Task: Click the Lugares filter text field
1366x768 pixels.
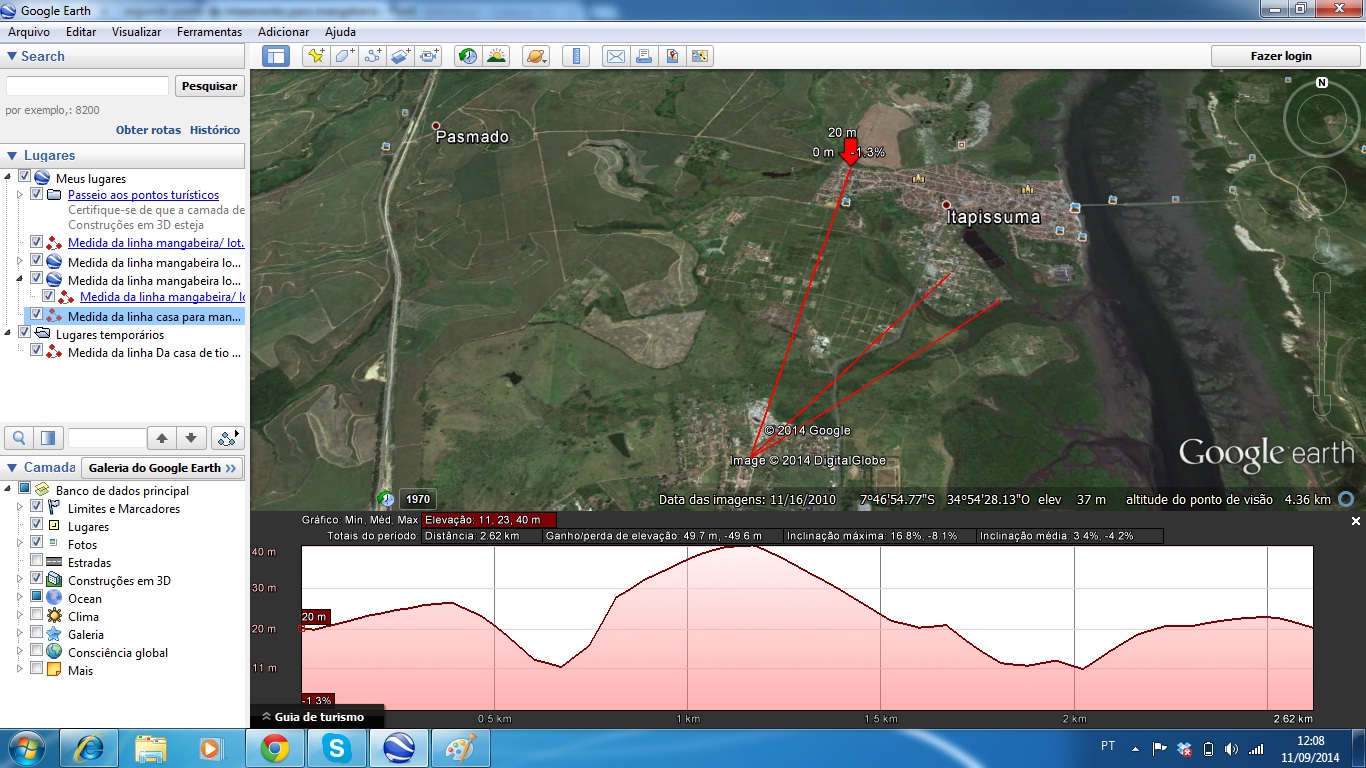Action: [x=107, y=438]
